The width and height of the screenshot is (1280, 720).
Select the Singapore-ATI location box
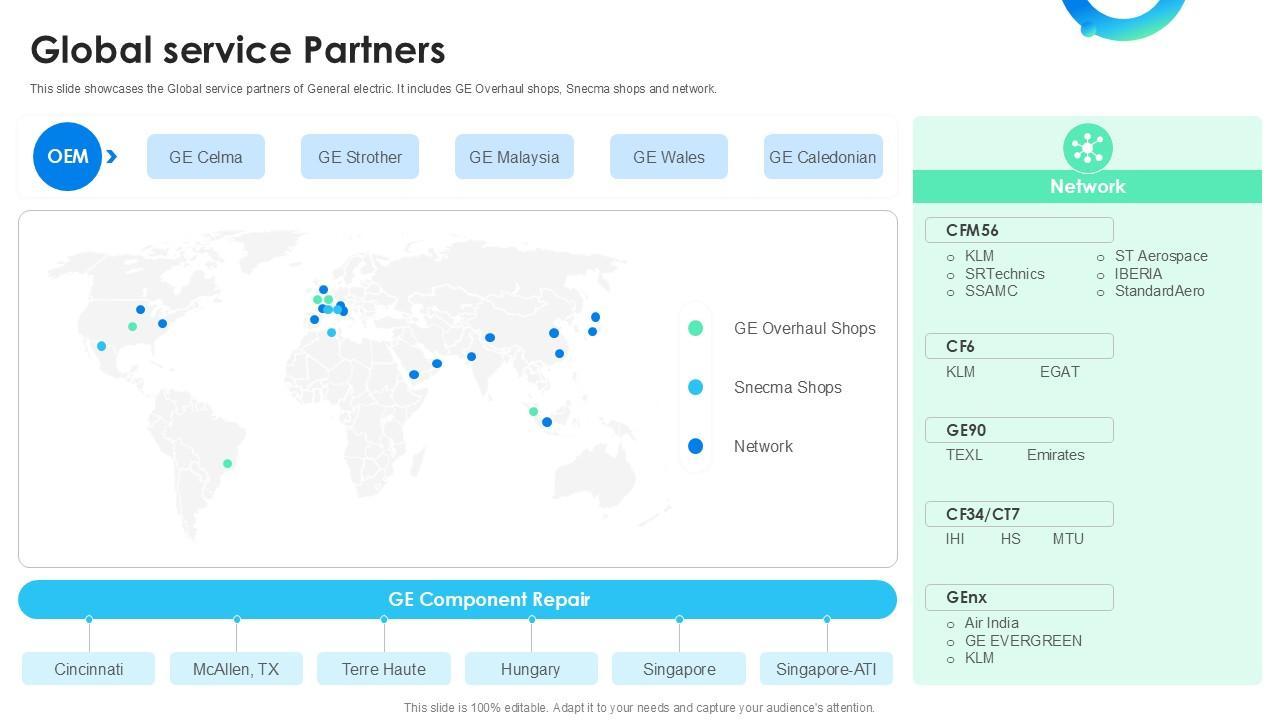[826, 669]
